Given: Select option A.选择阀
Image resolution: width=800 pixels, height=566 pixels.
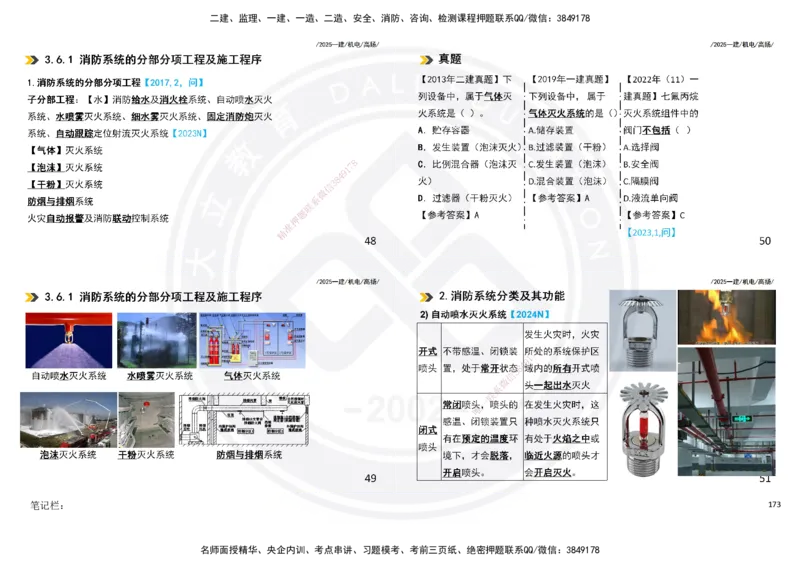Looking at the screenshot, I should coord(641,147).
